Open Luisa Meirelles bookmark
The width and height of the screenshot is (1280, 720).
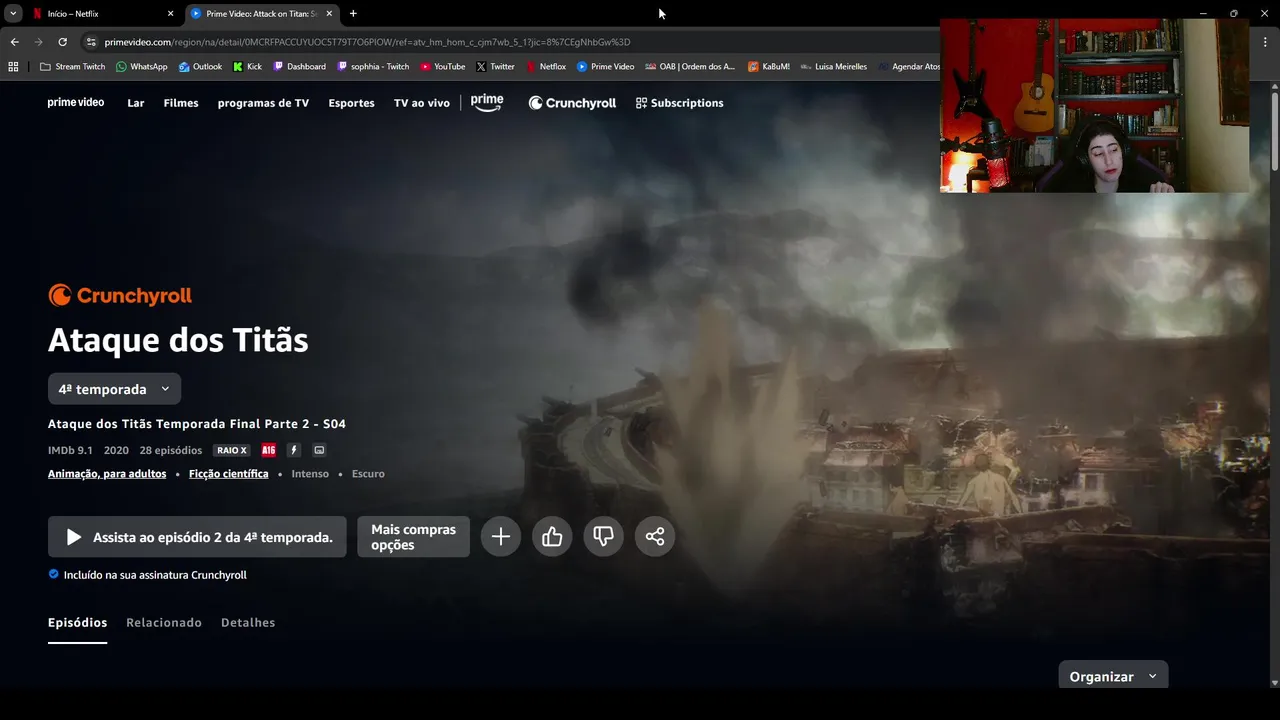tap(833, 67)
